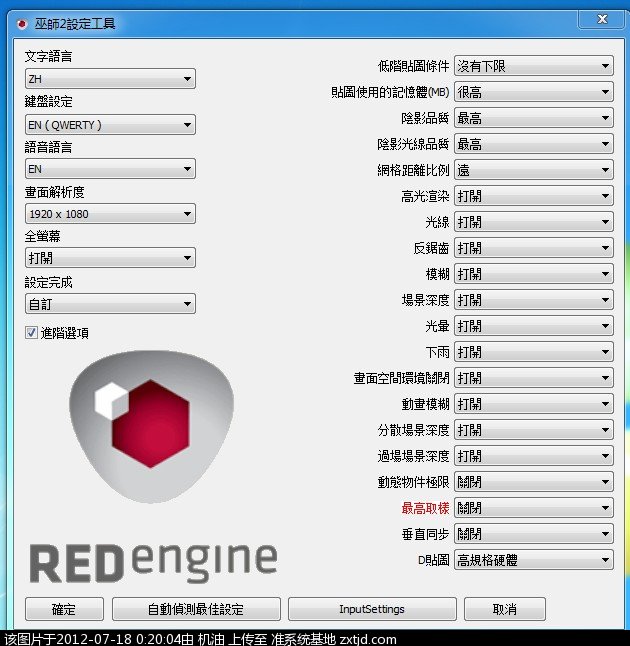Open the D貼圖 dropdown showing 高規格硬體
The width and height of the screenshot is (630, 646).
coord(534,559)
